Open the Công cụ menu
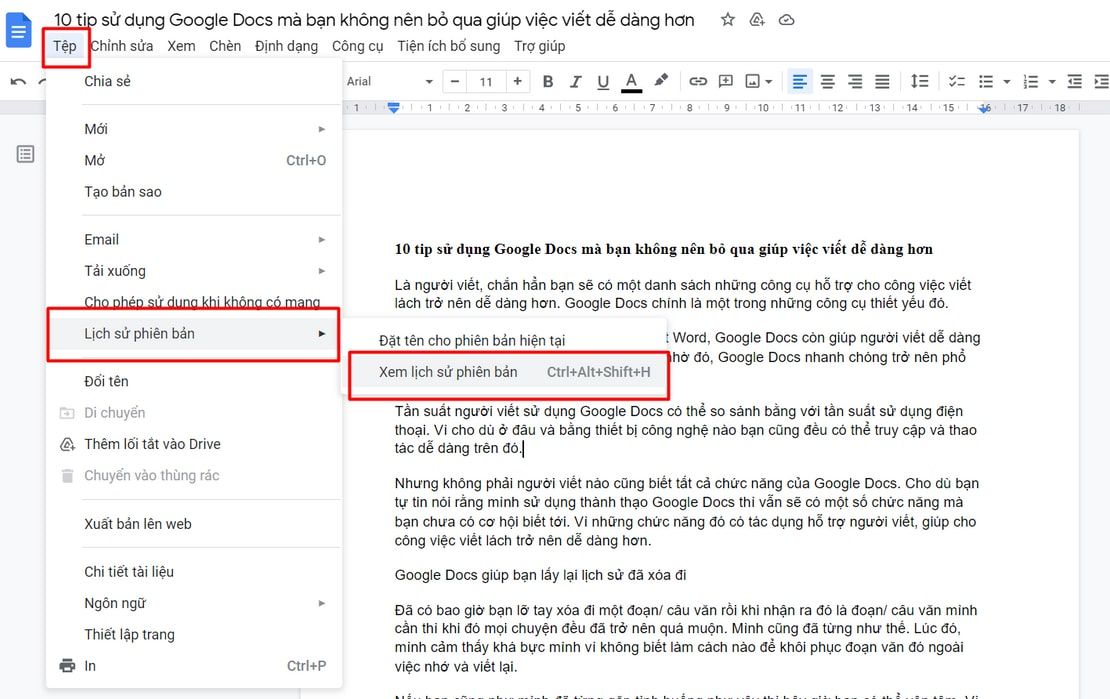Image resolution: width=1110 pixels, height=699 pixels. pyautogui.click(x=357, y=46)
